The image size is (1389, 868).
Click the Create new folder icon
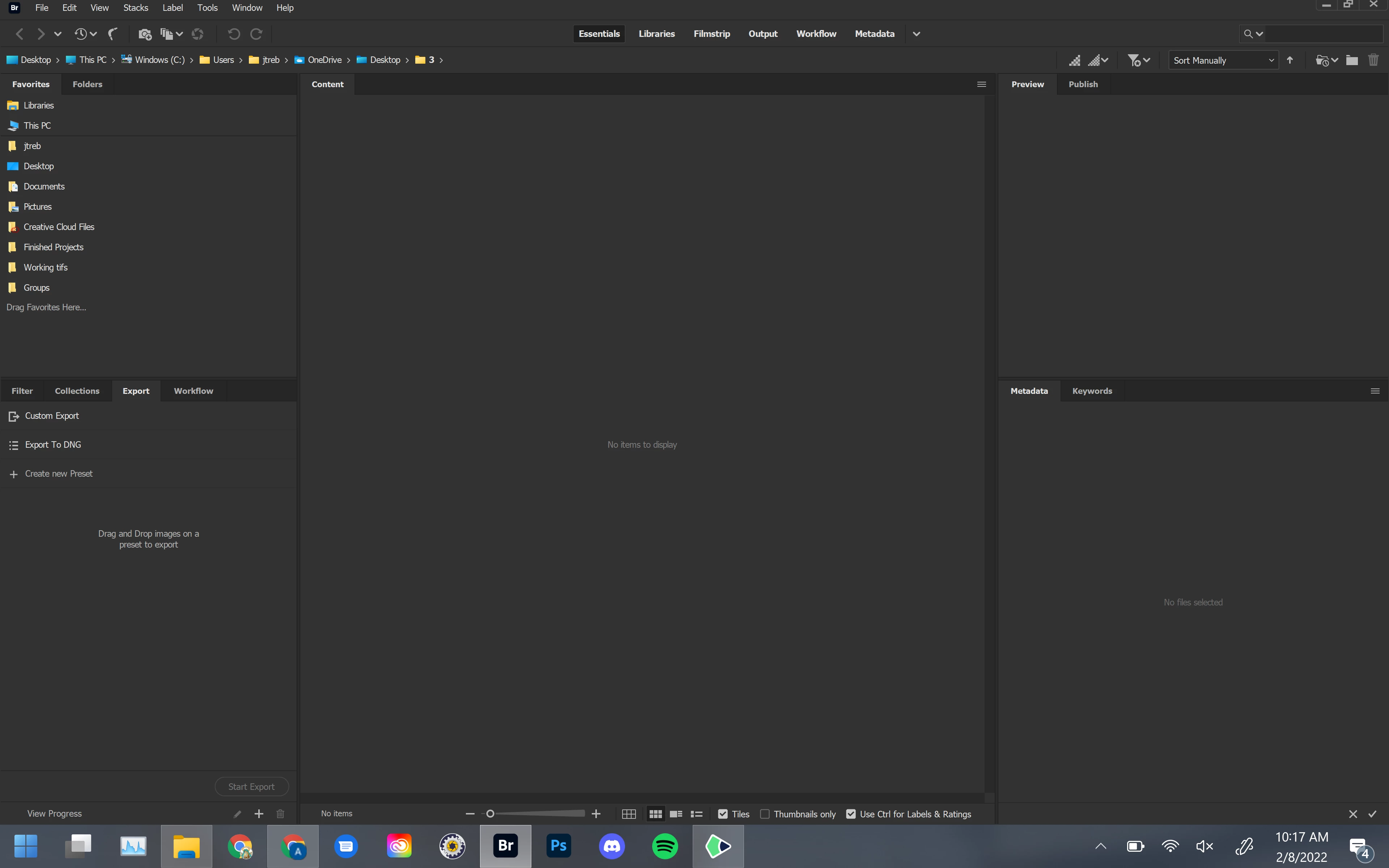pos(1352,60)
